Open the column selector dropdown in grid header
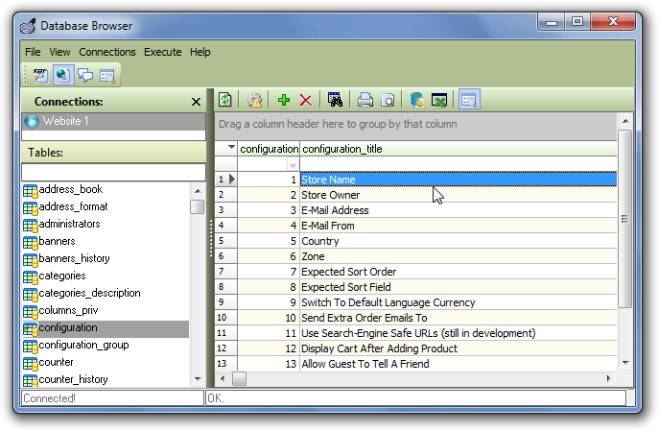This screenshot has width=660, height=432. coord(231,148)
